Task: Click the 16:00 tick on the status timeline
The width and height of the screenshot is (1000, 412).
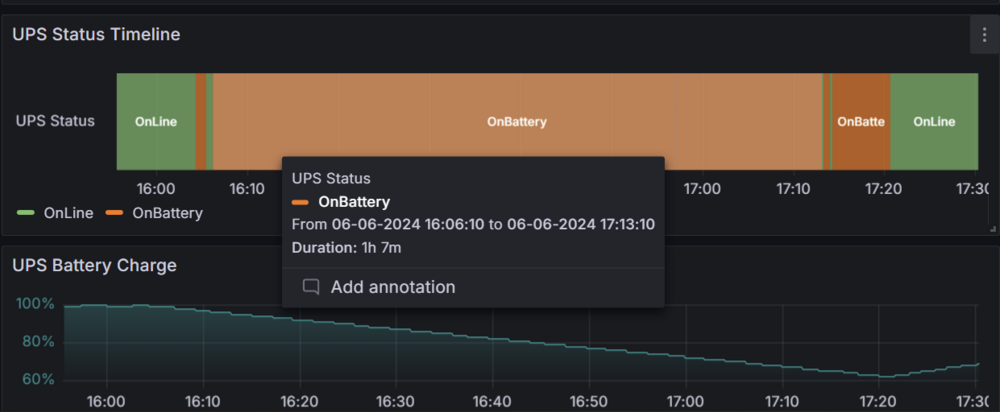Action: point(156,189)
